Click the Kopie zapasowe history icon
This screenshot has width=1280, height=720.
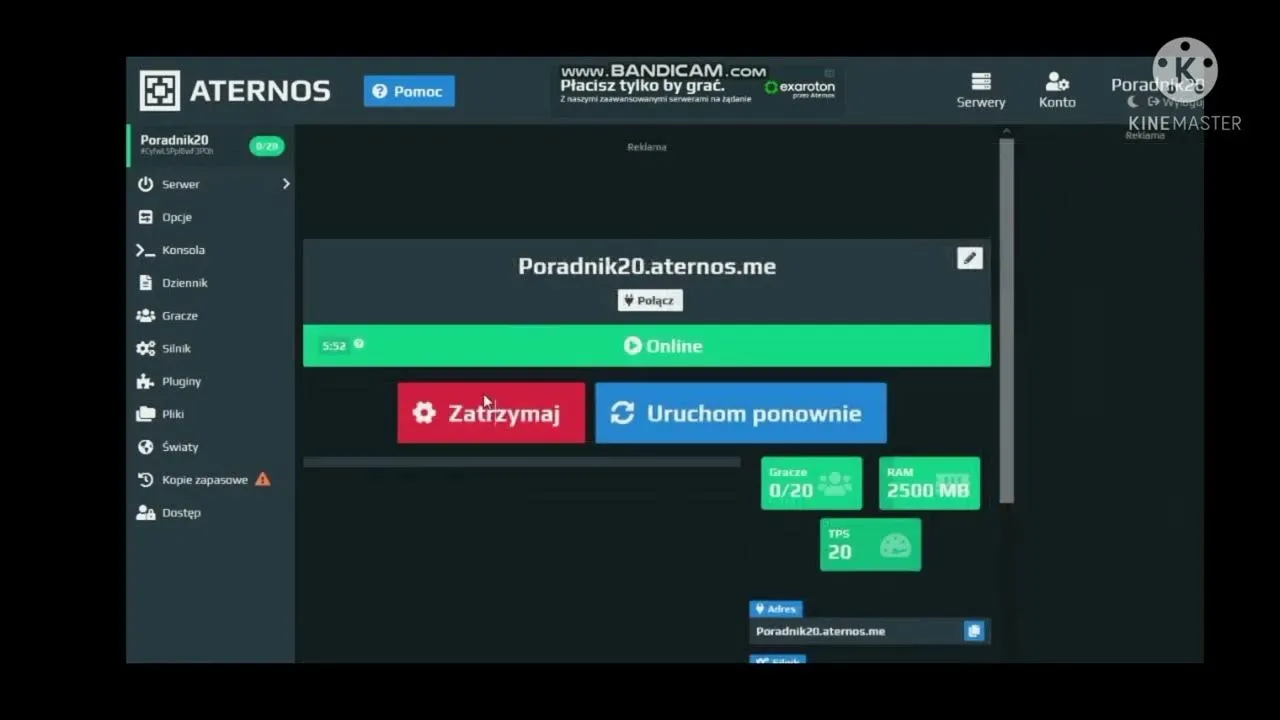[x=146, y=480]
